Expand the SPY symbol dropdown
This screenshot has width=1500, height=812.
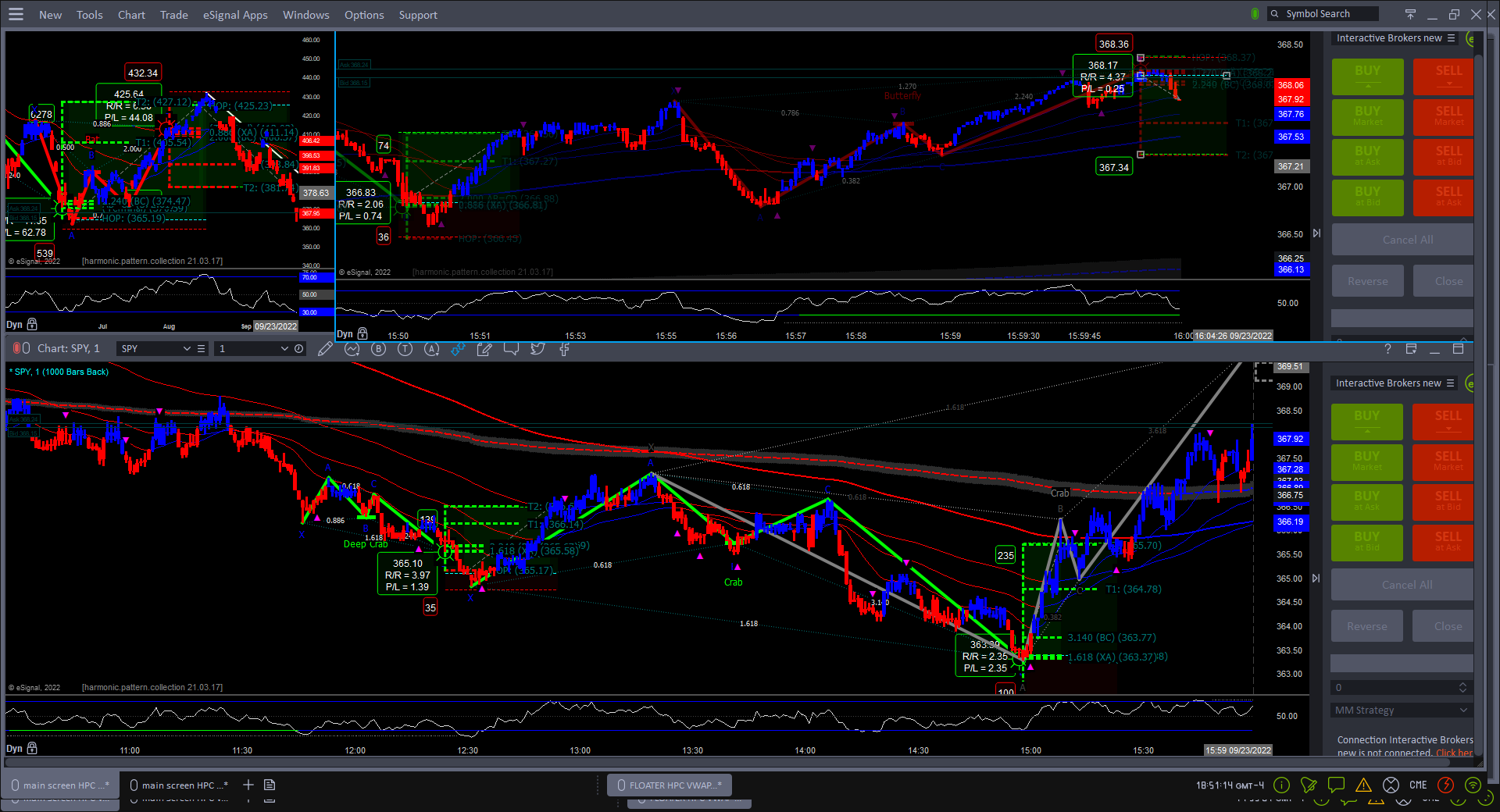point(187,349)
